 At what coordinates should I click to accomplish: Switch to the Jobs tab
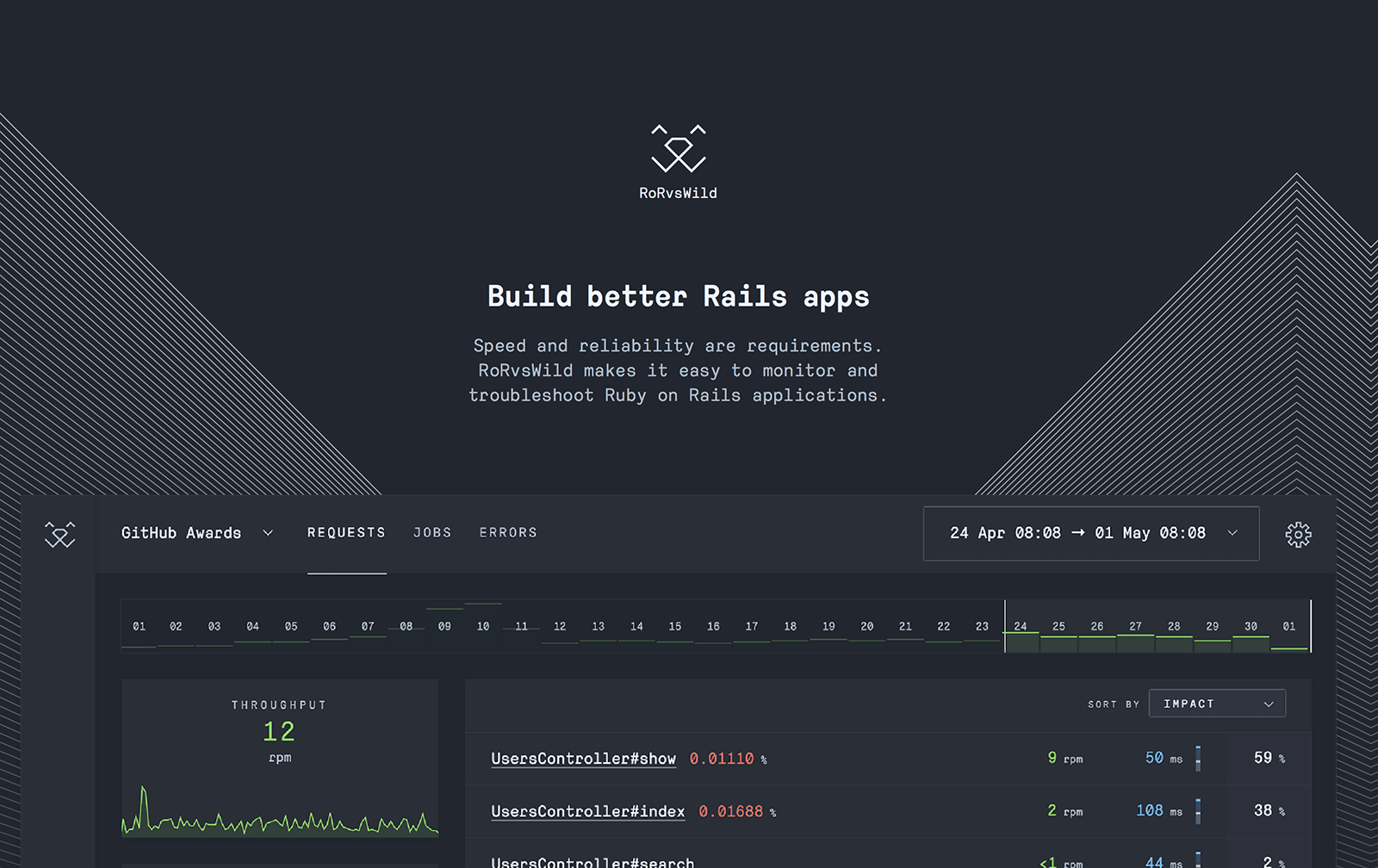point(432,533)
